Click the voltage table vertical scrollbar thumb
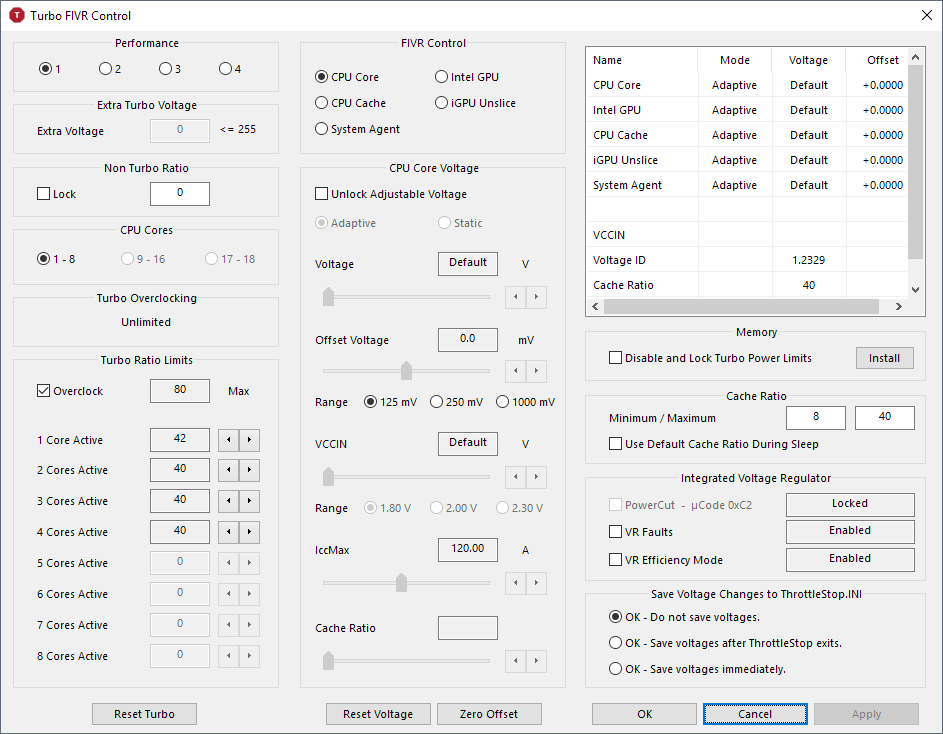This screenshot has width=943, height=734. [x=915, y=162]
